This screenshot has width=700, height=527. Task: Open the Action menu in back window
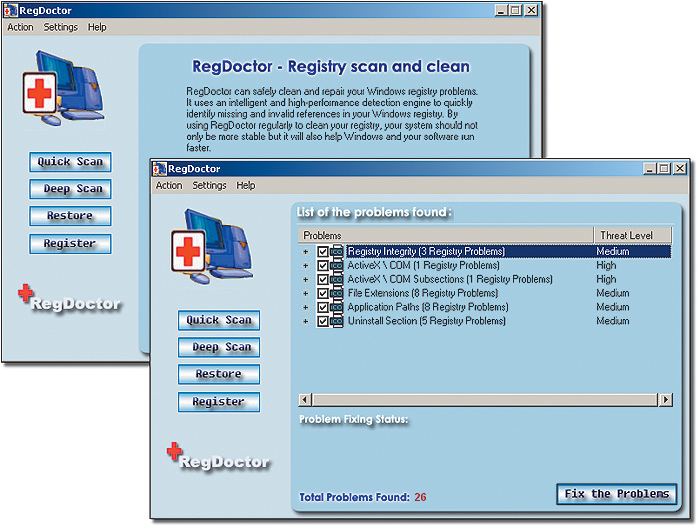coord(20,27)
